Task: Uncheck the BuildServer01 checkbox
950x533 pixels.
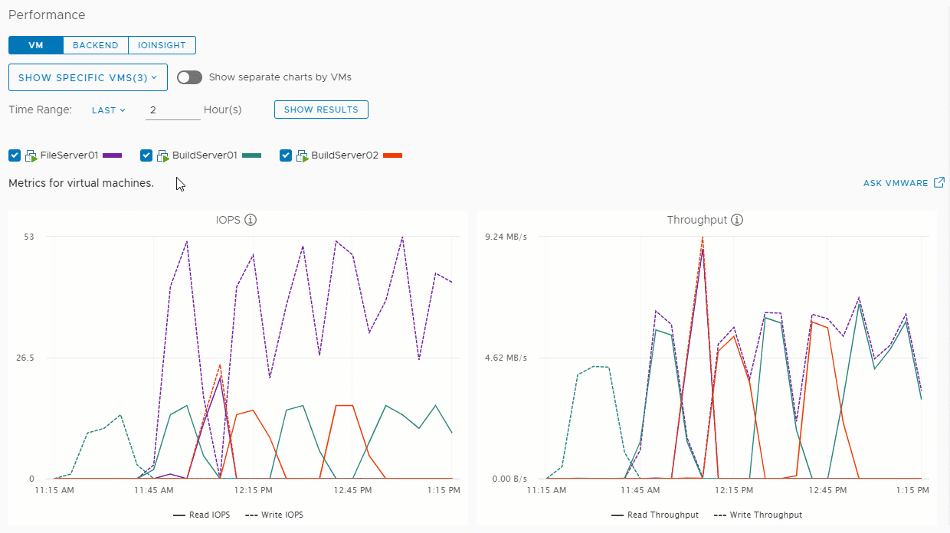Action: tap(147, 156)
